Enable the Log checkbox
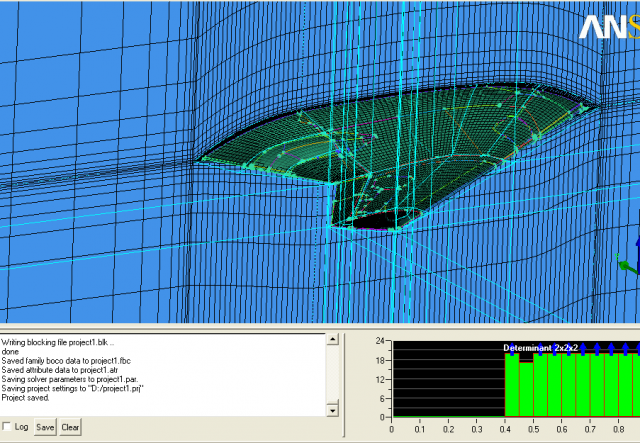Image resolution: width=640 pixels, height=443 pixels. coord(8,427)
